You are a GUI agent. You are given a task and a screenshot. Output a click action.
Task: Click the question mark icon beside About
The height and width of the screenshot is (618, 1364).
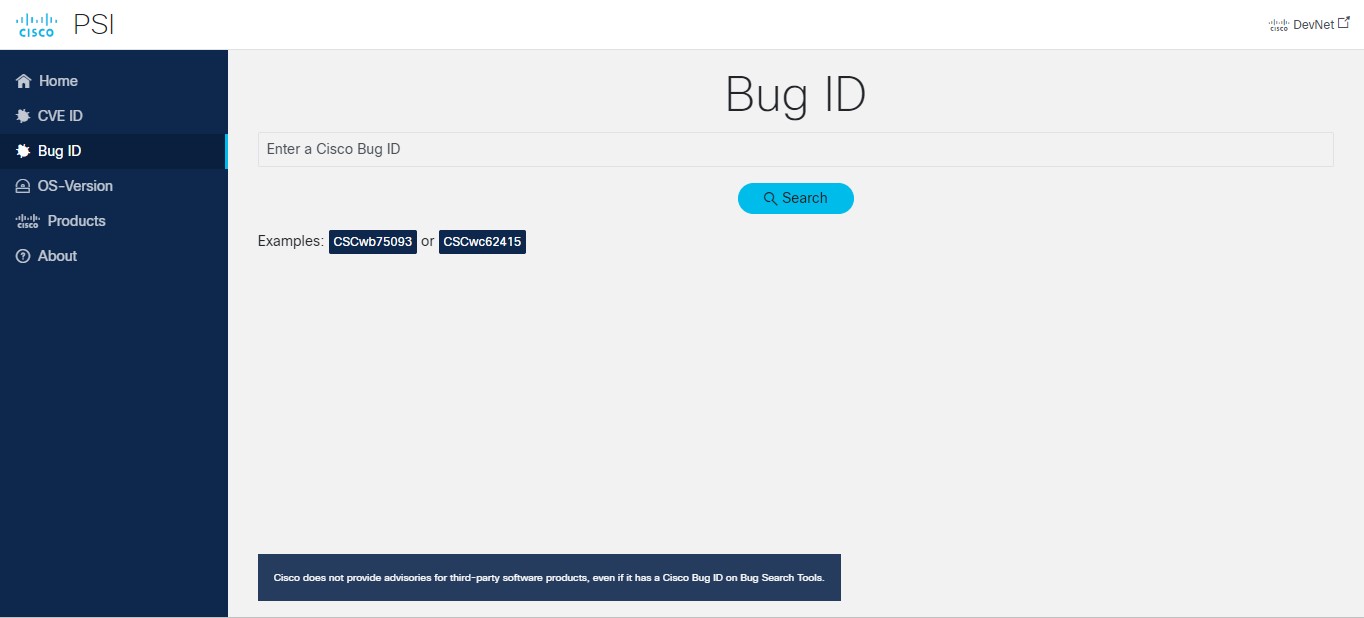click(23, 256)
